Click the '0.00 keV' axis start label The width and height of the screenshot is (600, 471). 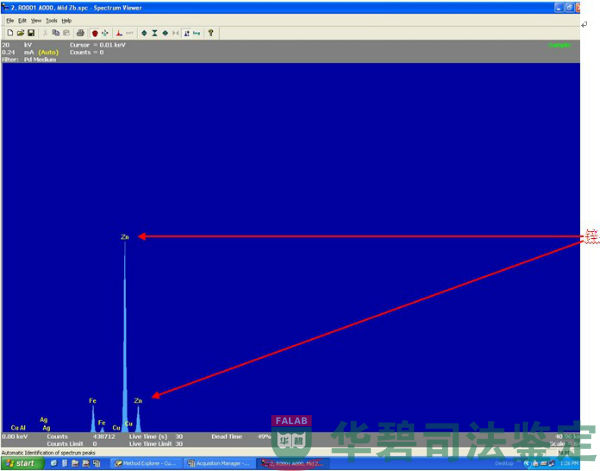(15, 437)
